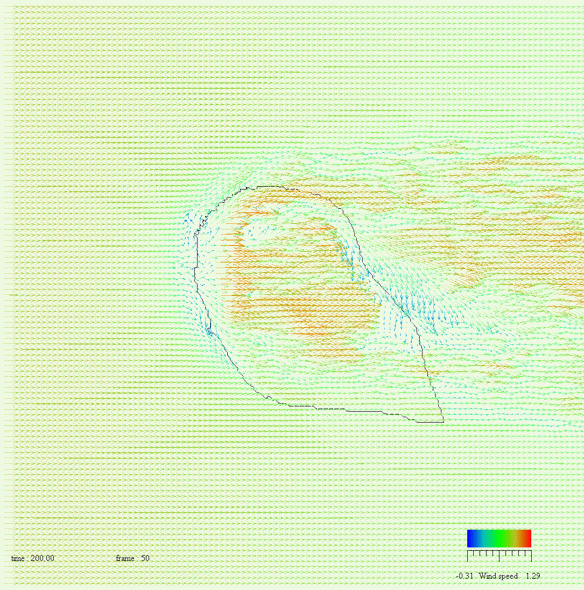Click the 'time : 200.00' readout

coord(33,558)
